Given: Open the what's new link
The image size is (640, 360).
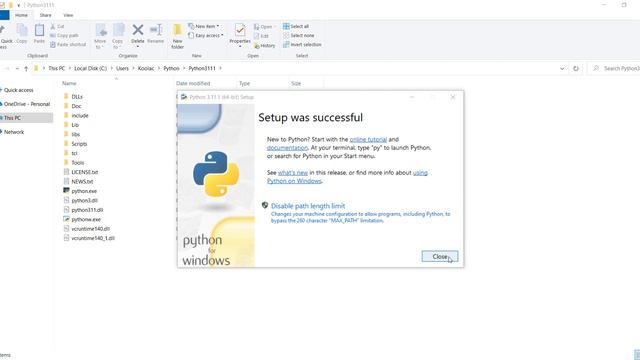Looking at the screenshot, I should (293, 173).
